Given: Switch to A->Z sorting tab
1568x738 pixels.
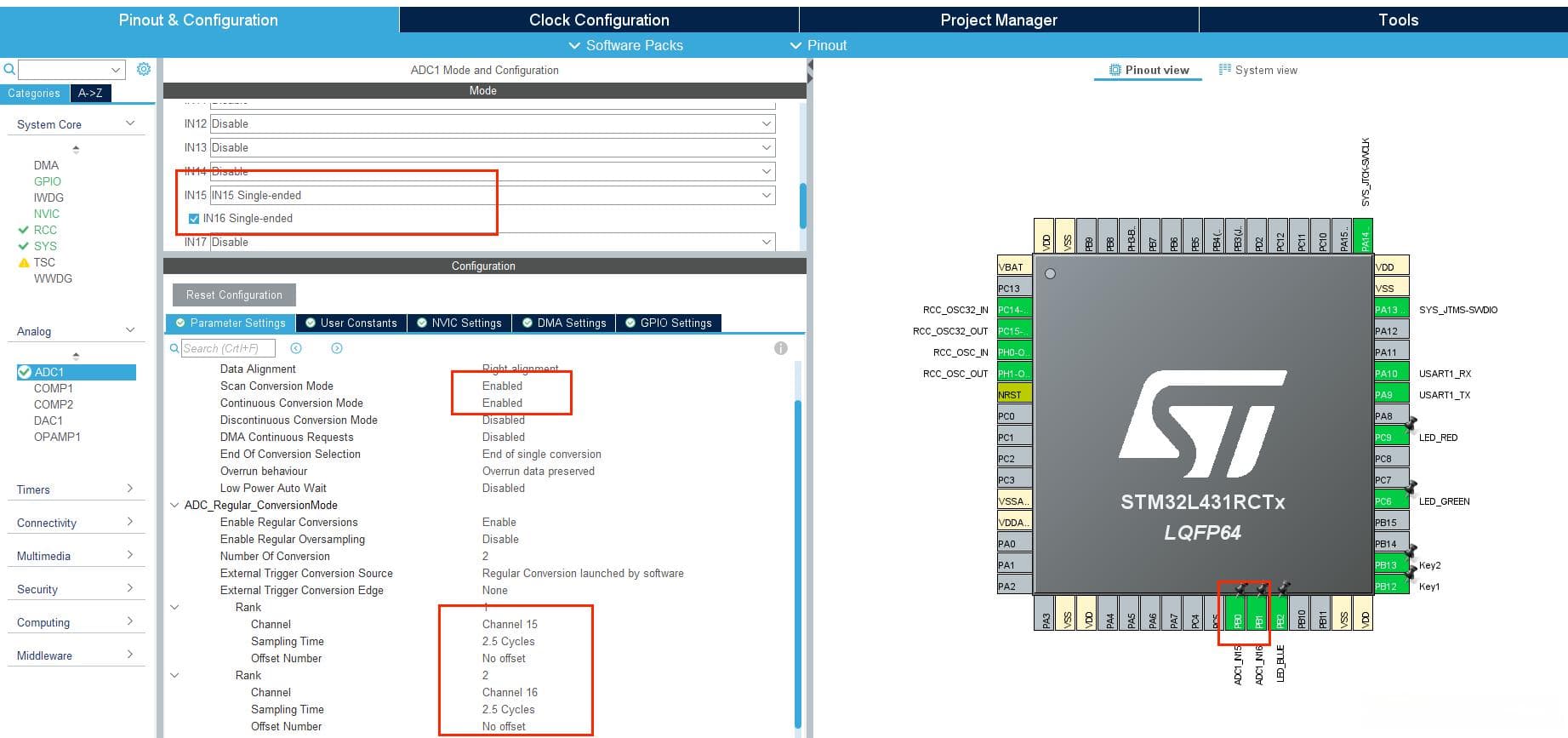Looking at the screenshot, I should tap(90, 93).
